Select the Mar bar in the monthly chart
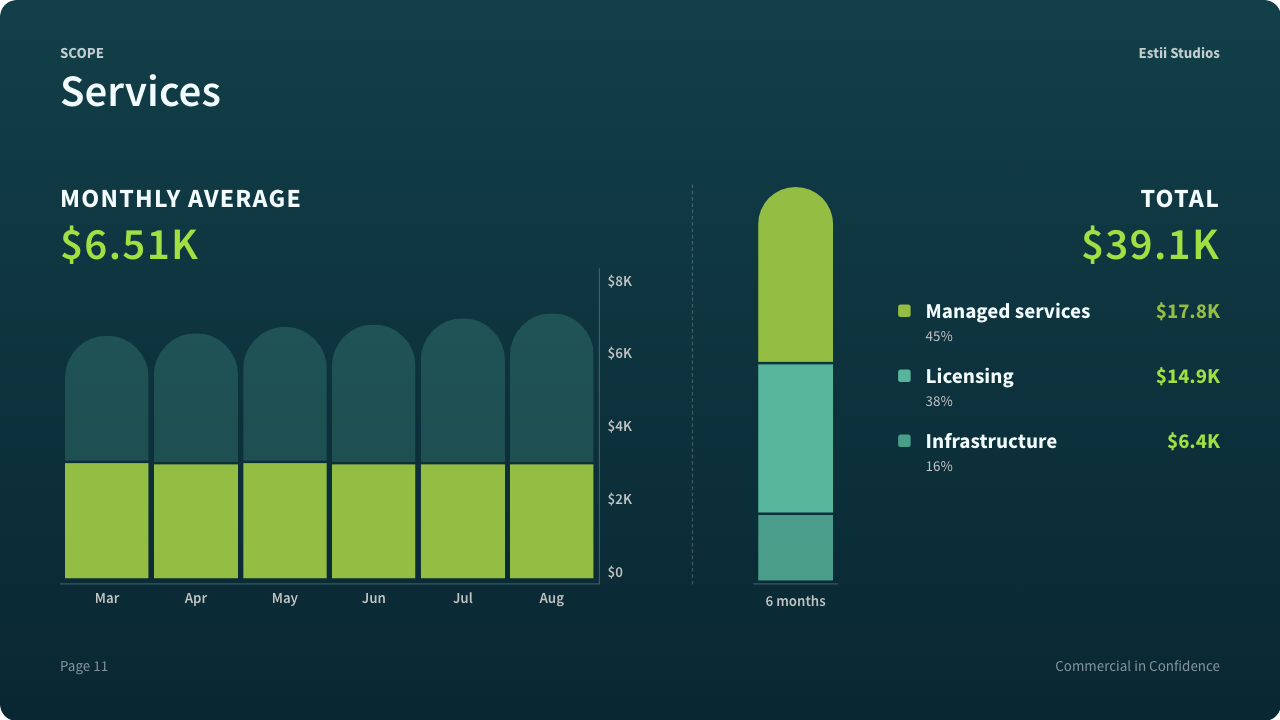Viewport: 1280px width, 720px height. (107, 457)
